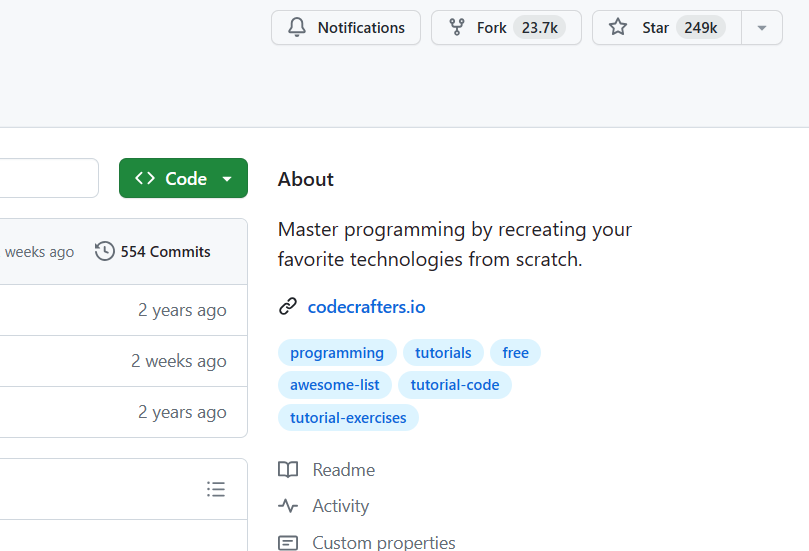This screenshot has height=551, width=809.
Task: Click the Activity pulse icon
Action: (x=288, y=506)
